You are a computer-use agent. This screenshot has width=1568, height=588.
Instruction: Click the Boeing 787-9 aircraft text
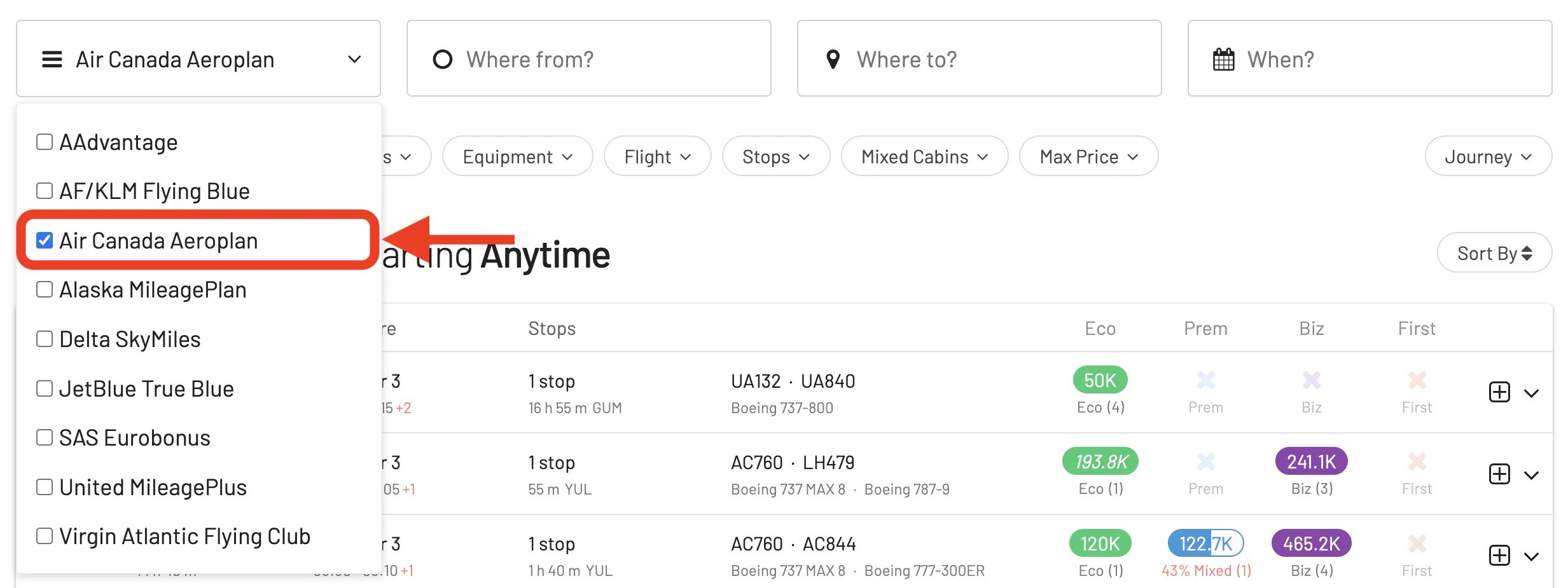[x=906, y=489]
